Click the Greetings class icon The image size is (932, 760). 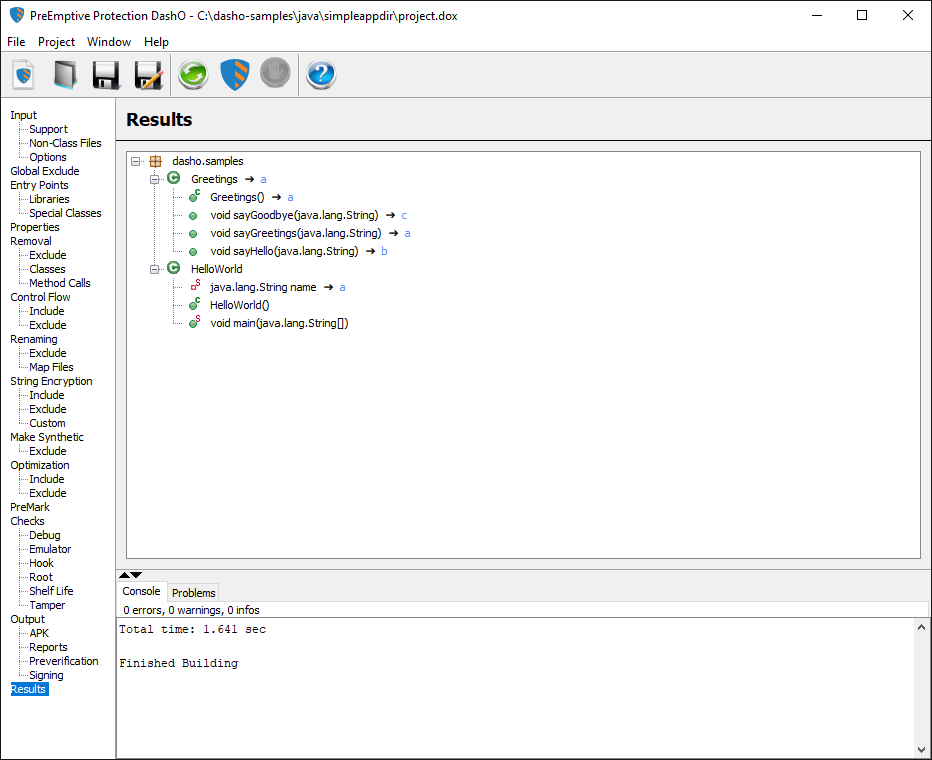click(174, 178)
